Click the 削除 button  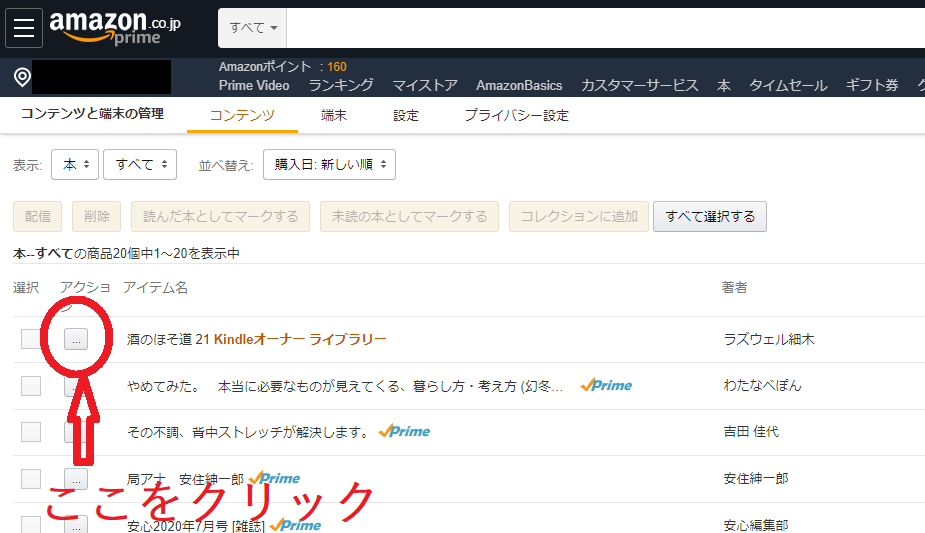coord(97,216)
